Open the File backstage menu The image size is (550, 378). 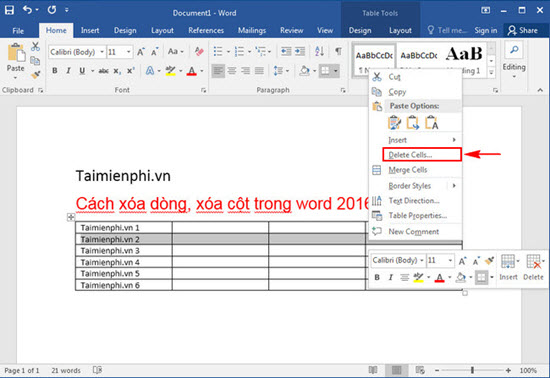pyautogui.click(x=18, y=31)
